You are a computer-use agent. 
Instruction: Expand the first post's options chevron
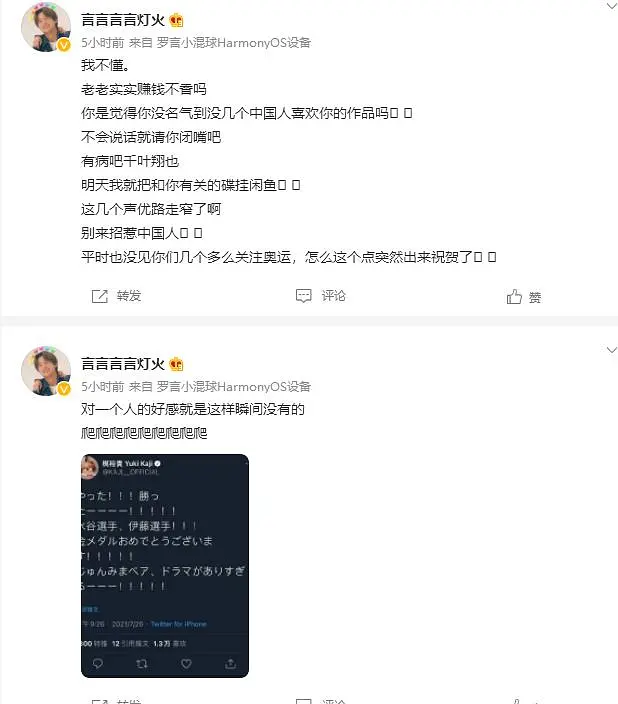click(612, 6)
